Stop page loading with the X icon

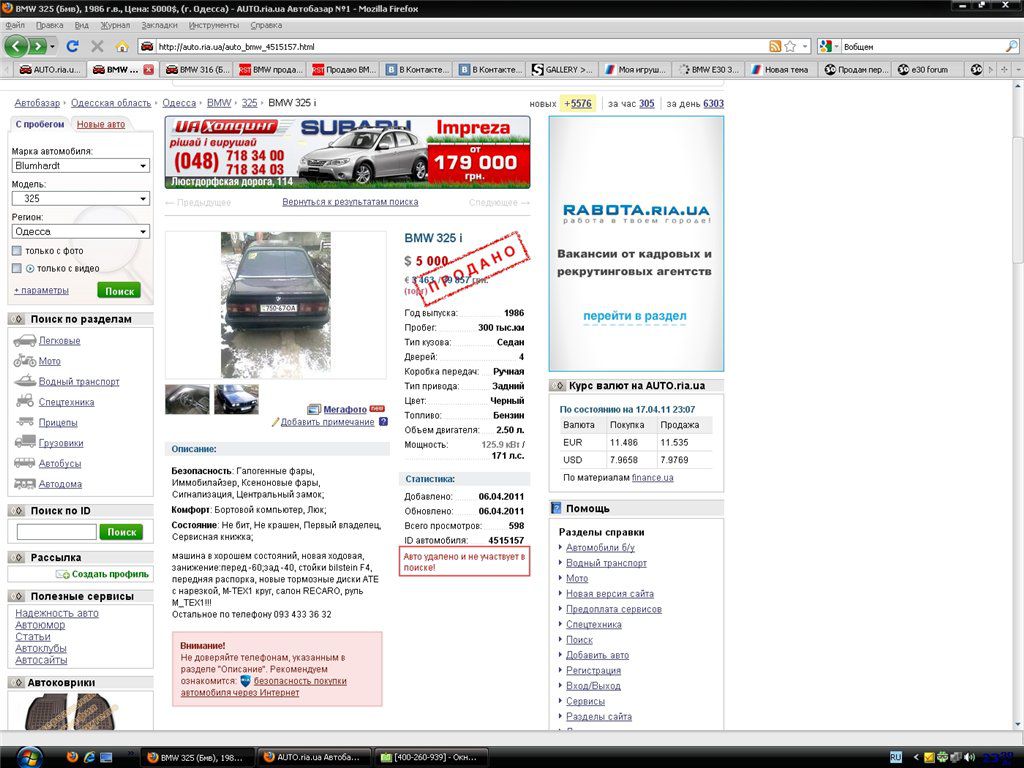click(x=97, y=46)
